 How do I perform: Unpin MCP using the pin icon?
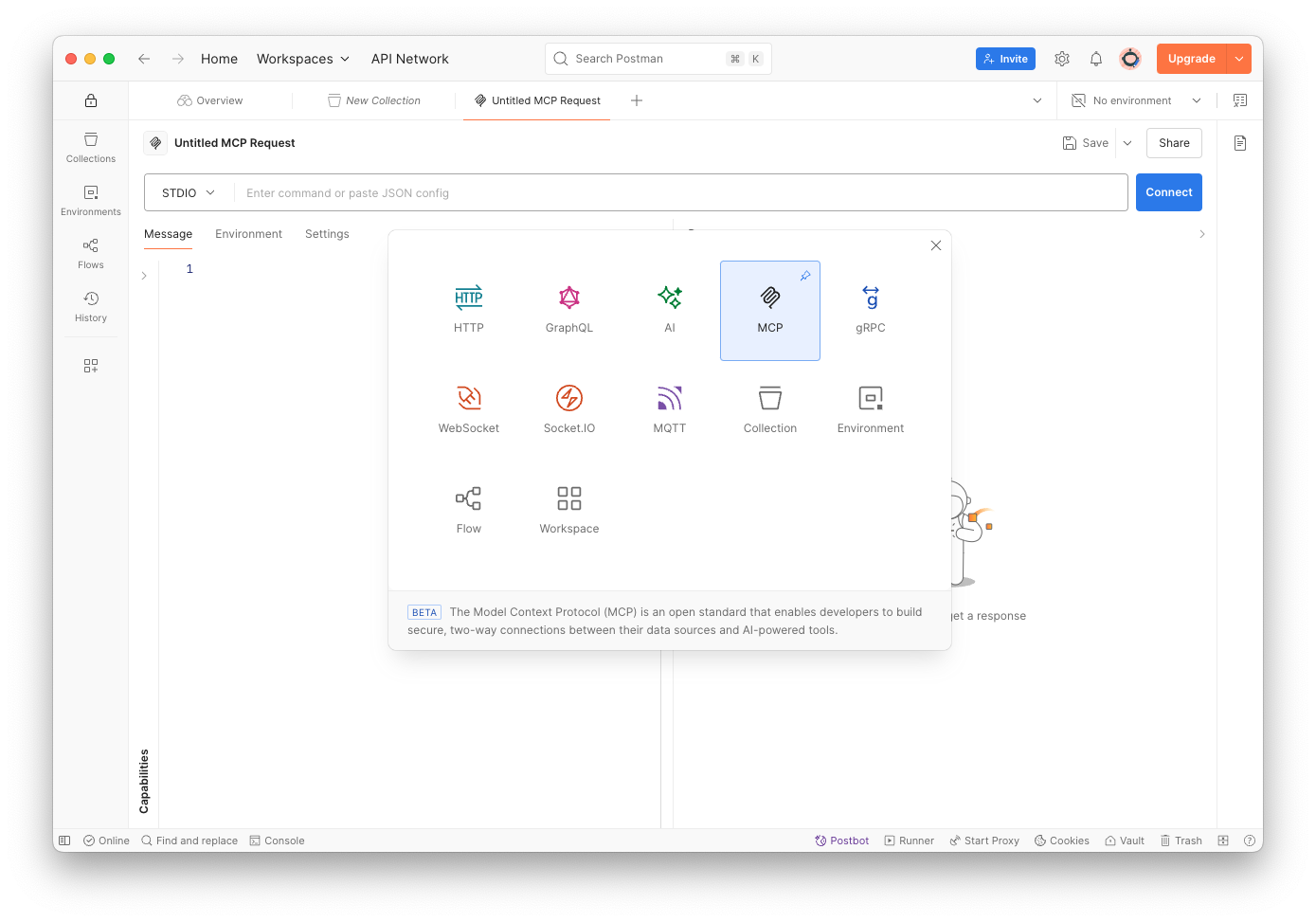(805, 276)
